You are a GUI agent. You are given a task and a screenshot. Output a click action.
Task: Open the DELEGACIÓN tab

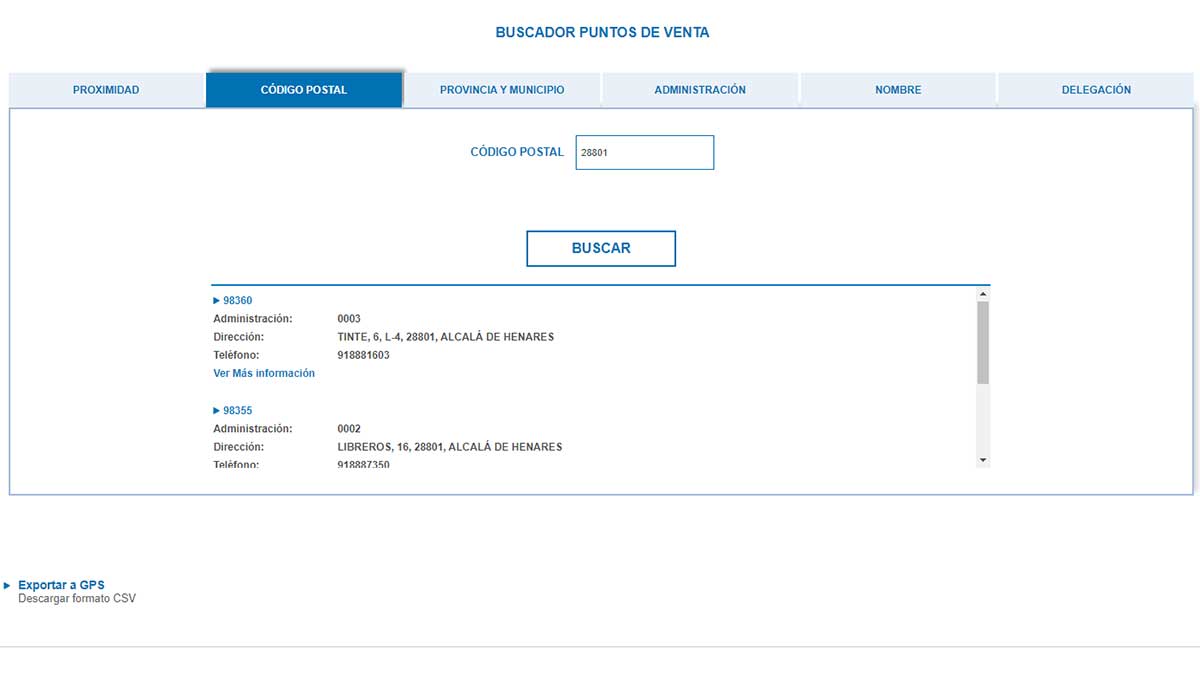pyautogui.click(x=1096, y=90)
